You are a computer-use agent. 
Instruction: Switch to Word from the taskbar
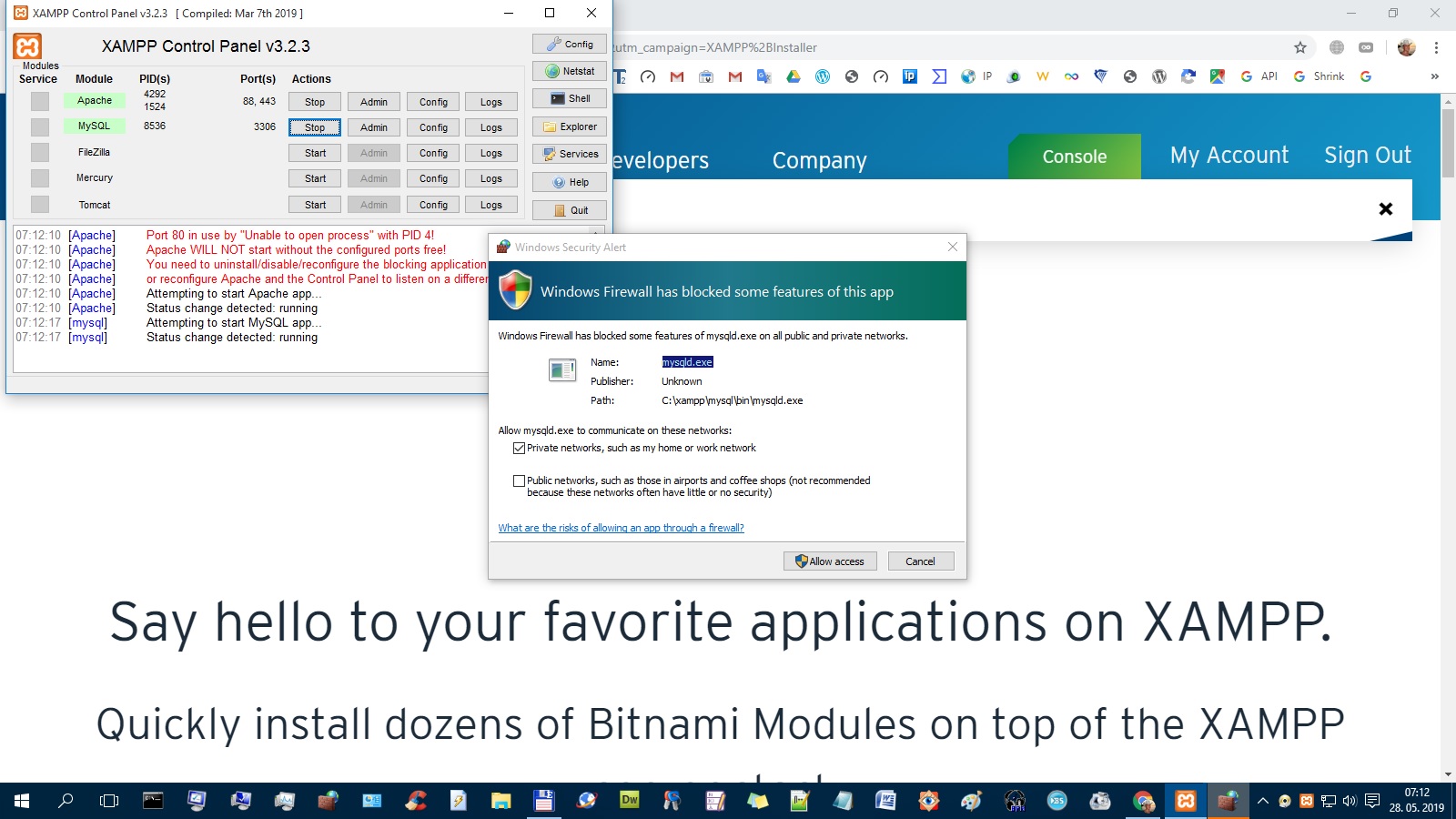885,801
